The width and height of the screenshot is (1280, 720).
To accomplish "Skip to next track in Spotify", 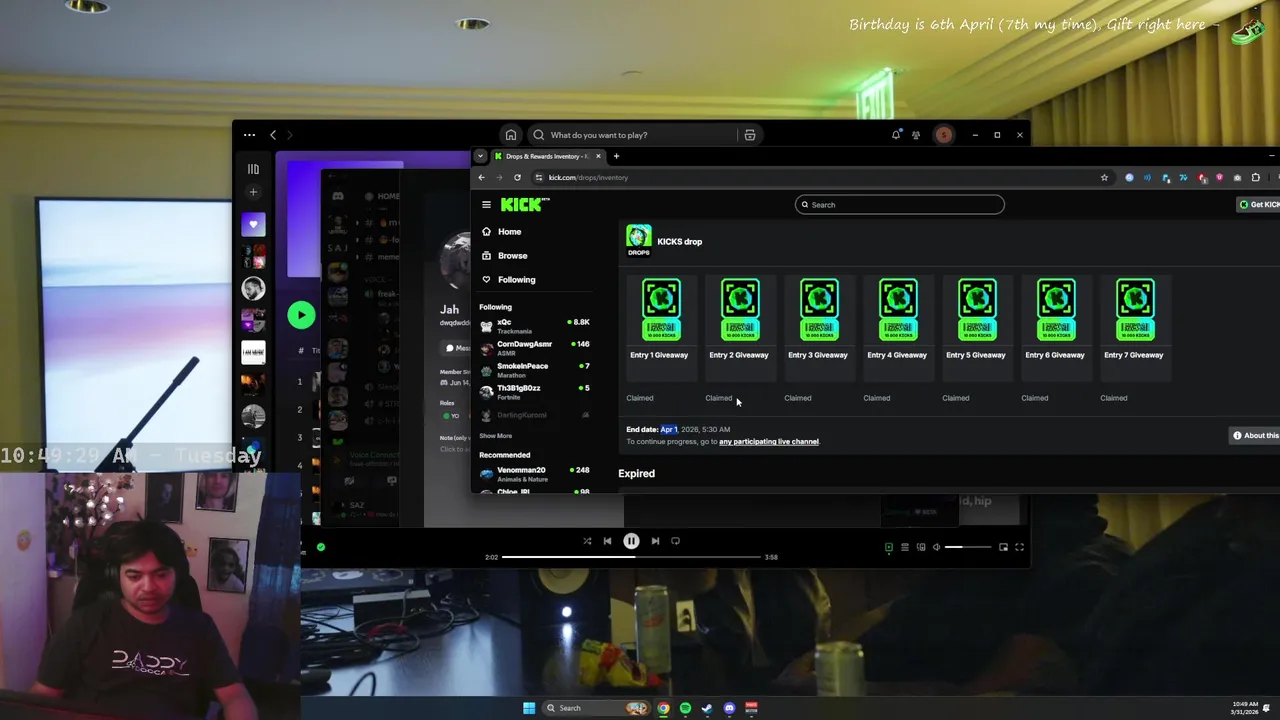I will coord(655,541).
